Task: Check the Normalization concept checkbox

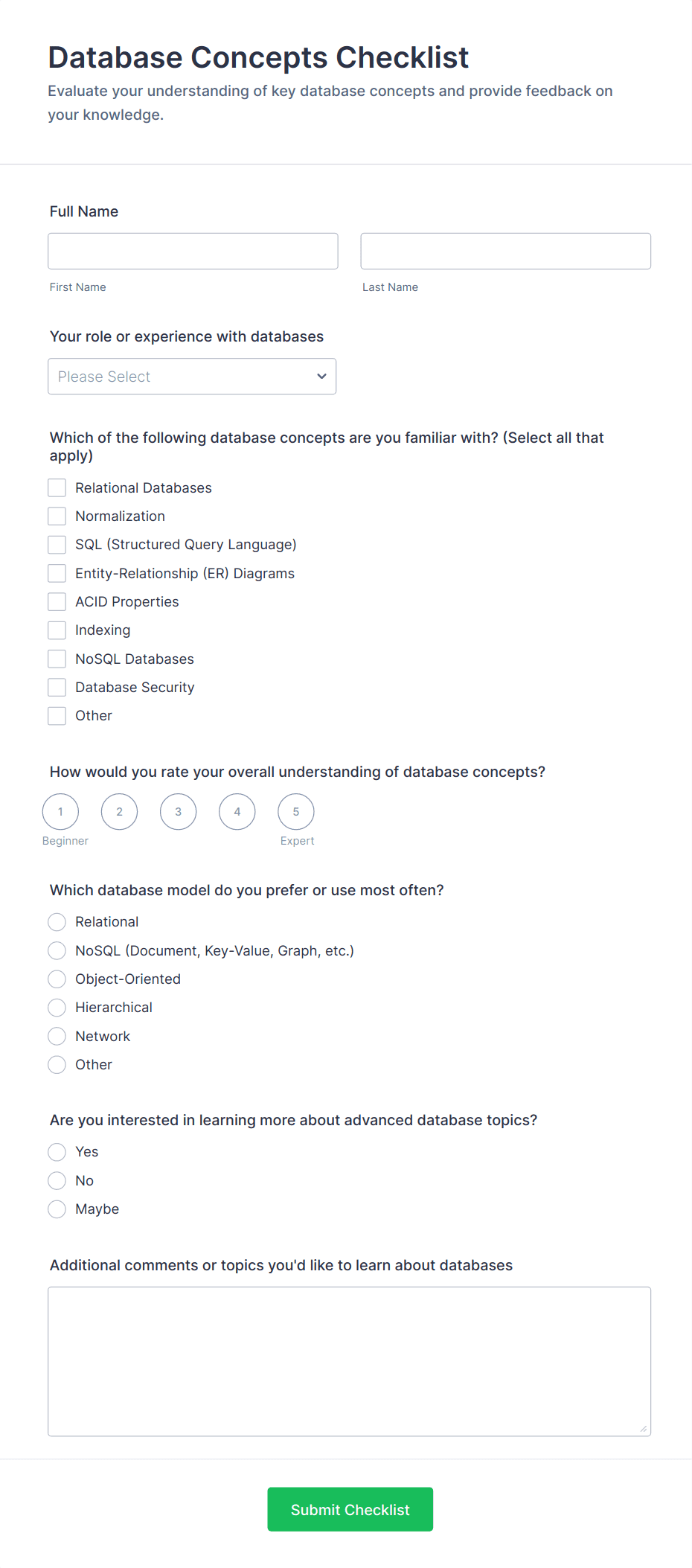Action: [x=57, y=516]
